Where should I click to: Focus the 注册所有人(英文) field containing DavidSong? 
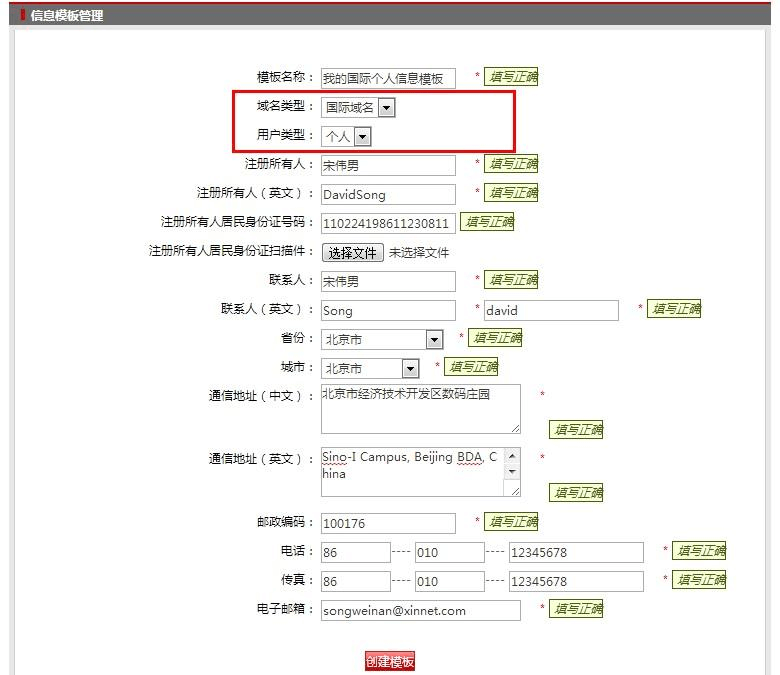coord(387,194)
